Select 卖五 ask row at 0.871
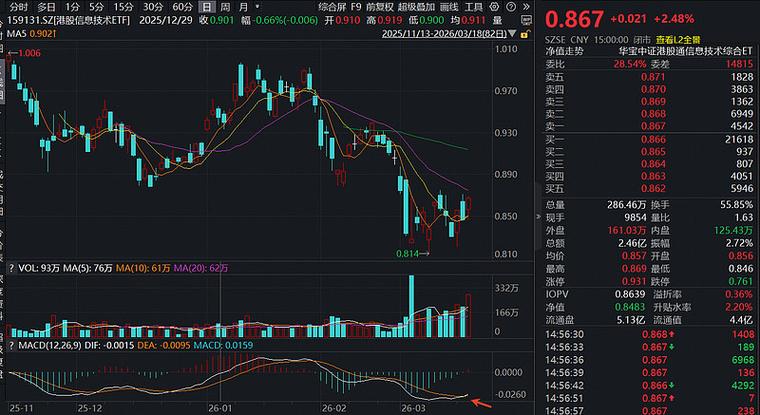Viewport: 760px width, 415px height. [649, 77]
